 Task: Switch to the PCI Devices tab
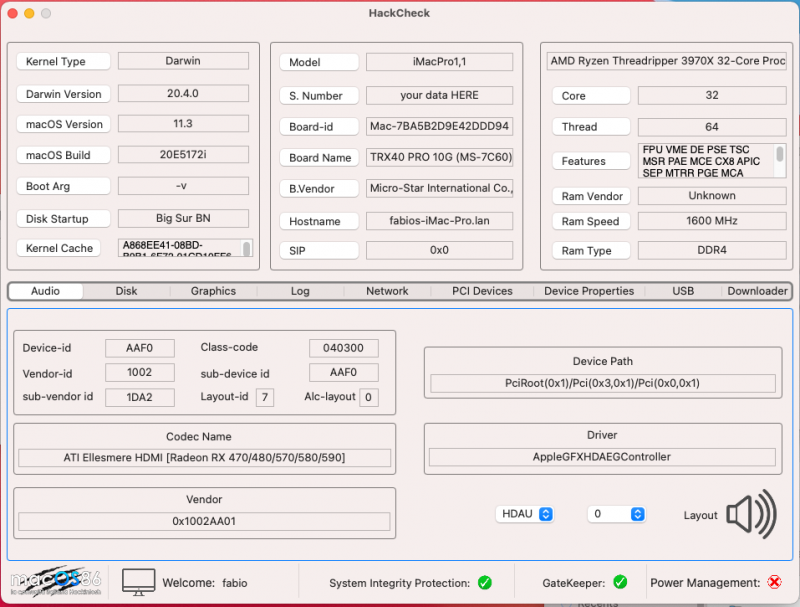482,291
